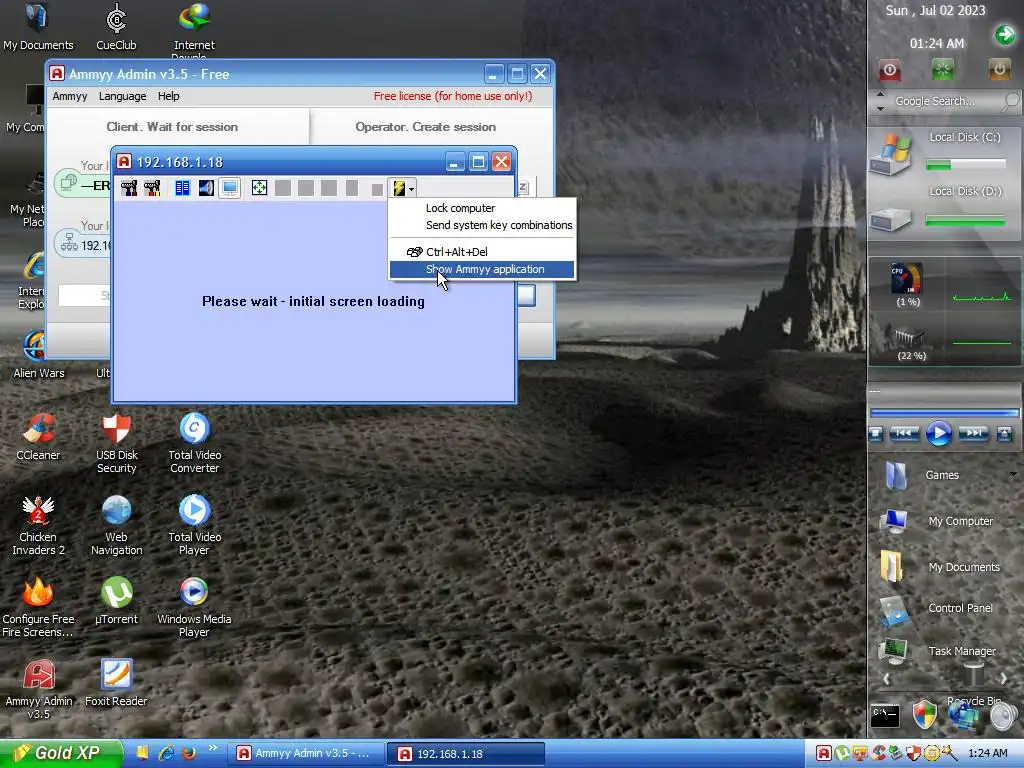Skip to next track in sidebar

(973, 434)
